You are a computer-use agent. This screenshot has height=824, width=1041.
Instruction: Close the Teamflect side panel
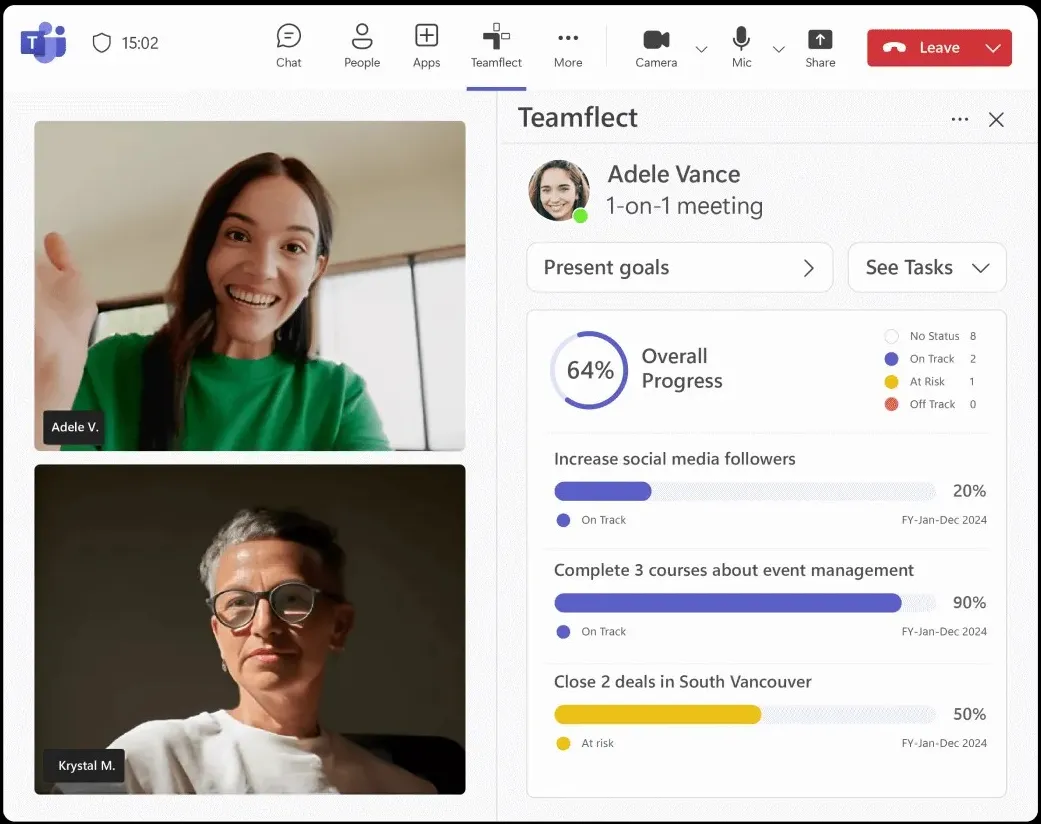[996, 120]
